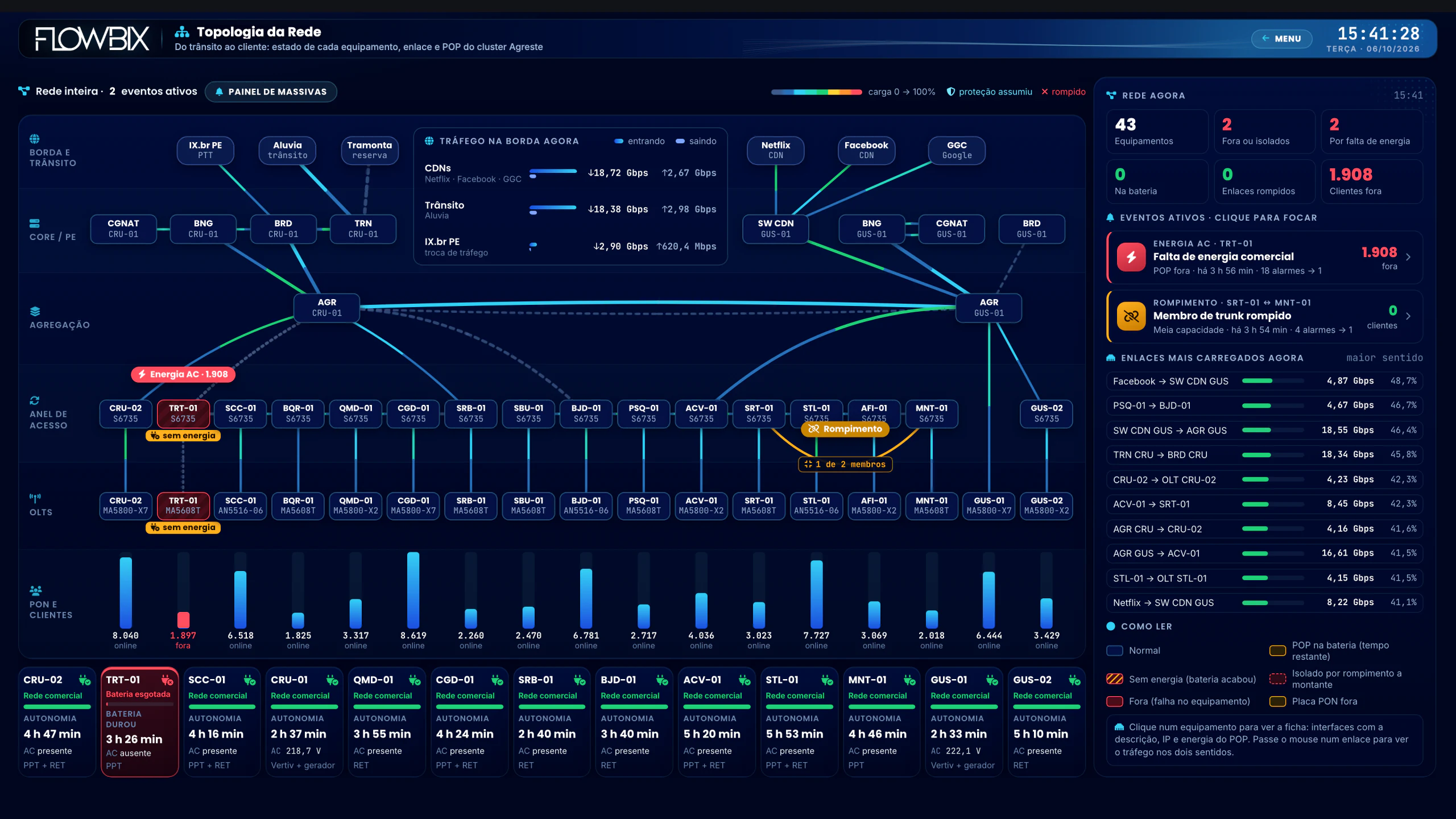Open the AGR CRU-01 aggregation node
This screenshot has width=1456, height=819.
point(326,308)
